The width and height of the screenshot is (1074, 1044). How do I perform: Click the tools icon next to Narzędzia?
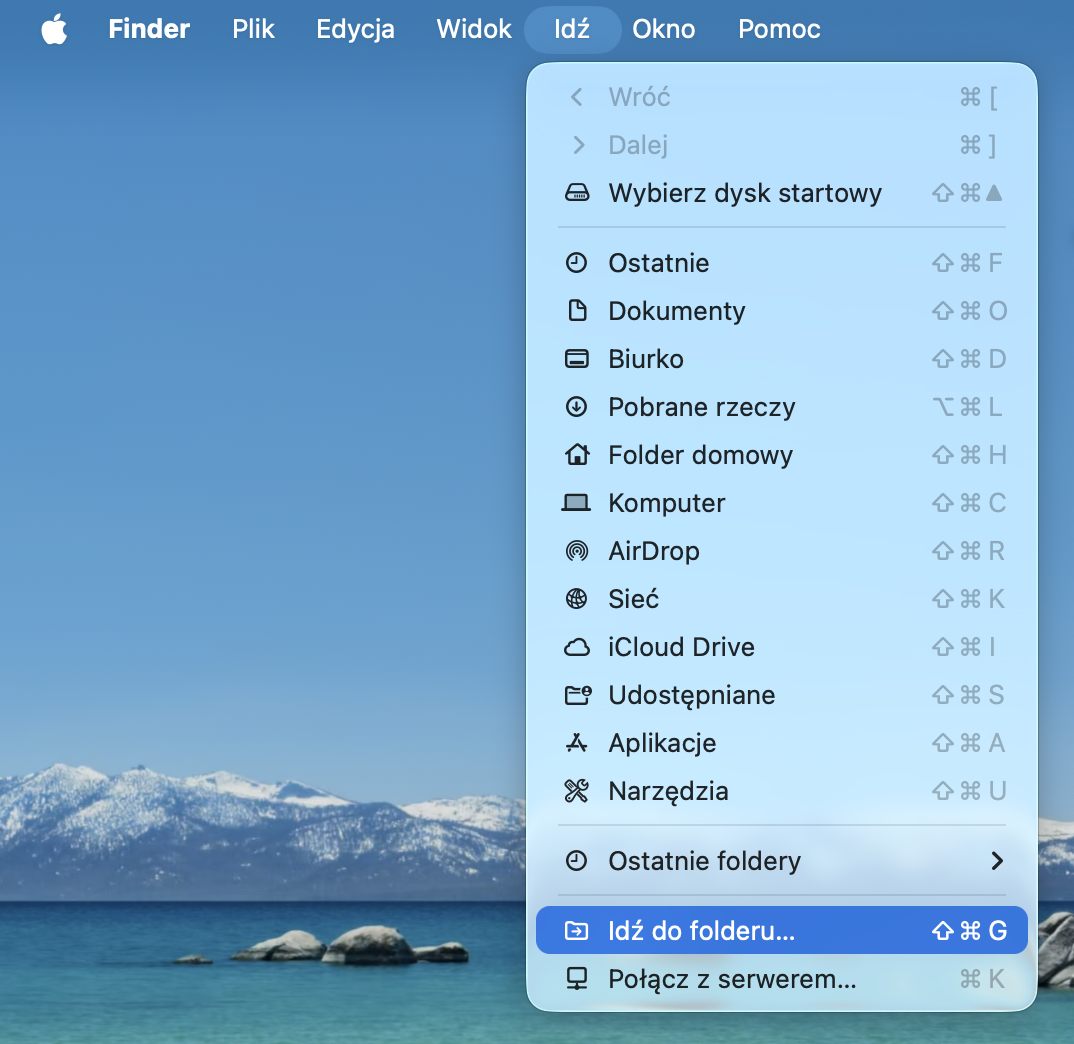(x=577, y=791)
